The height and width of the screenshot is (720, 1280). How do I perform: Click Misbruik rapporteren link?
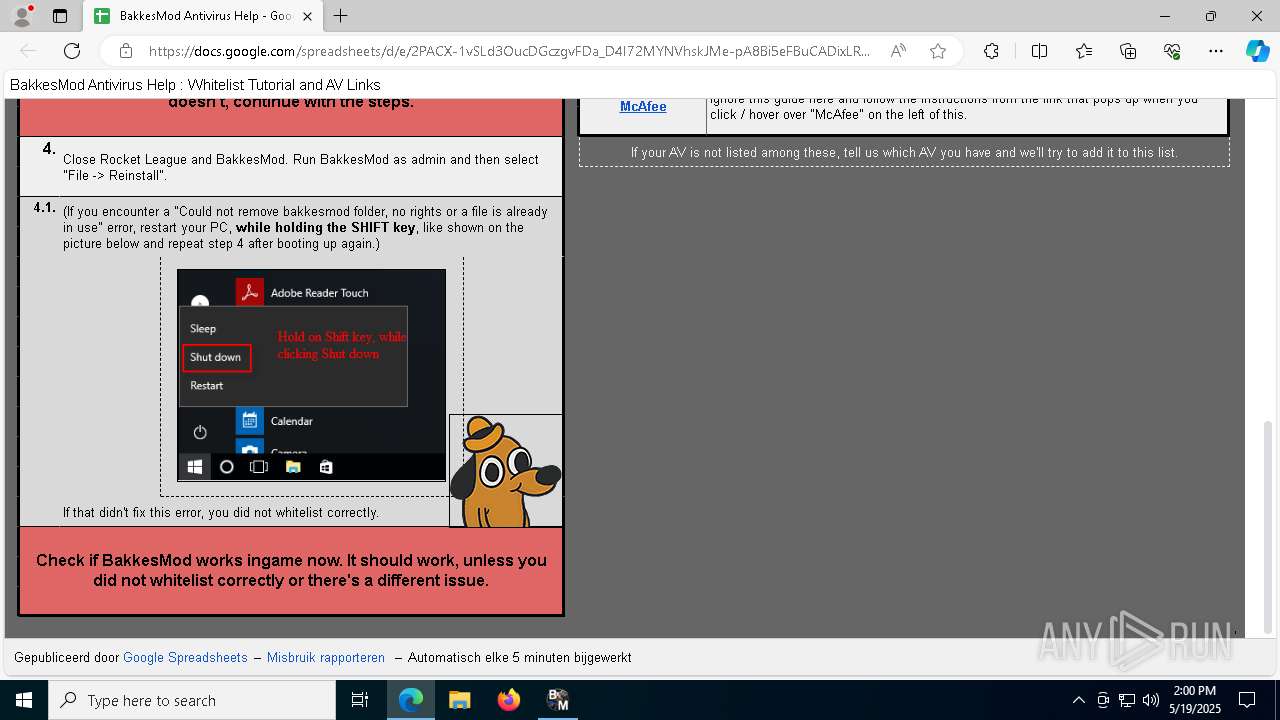326,657
